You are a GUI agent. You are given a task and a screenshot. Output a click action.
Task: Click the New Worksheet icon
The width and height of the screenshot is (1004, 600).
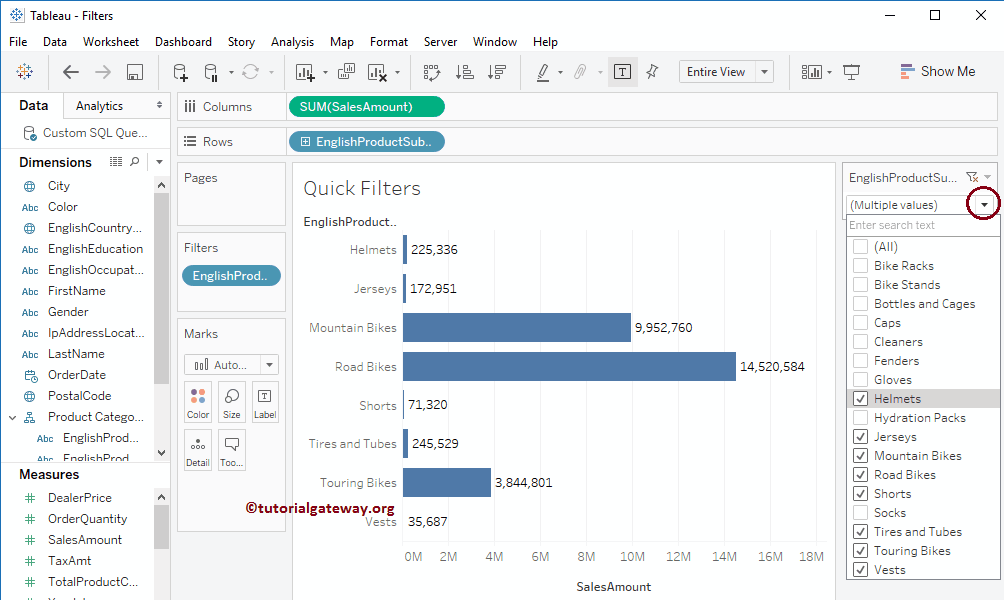click(x=305, y=72)
